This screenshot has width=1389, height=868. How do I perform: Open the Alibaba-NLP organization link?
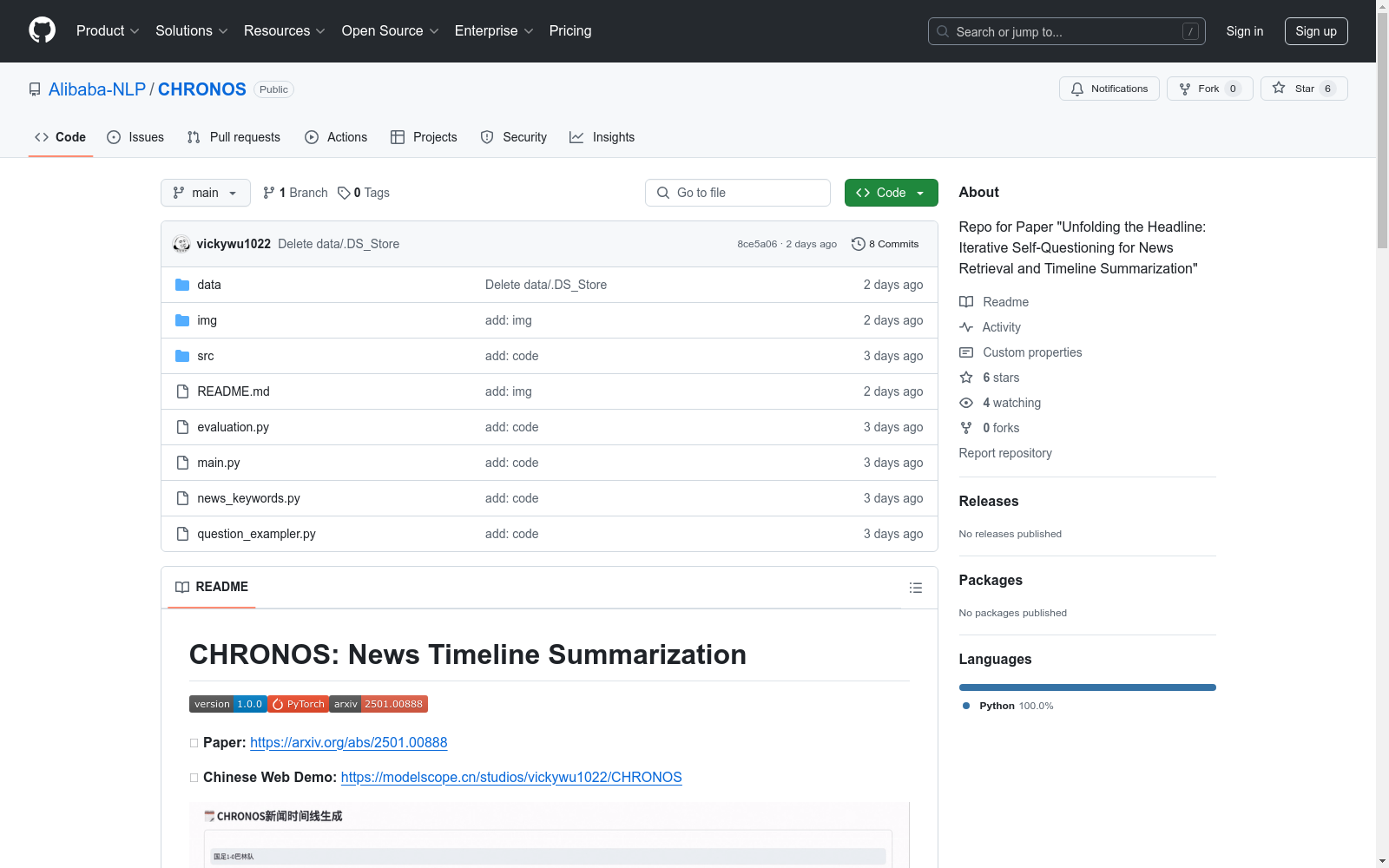pos(97,89)
